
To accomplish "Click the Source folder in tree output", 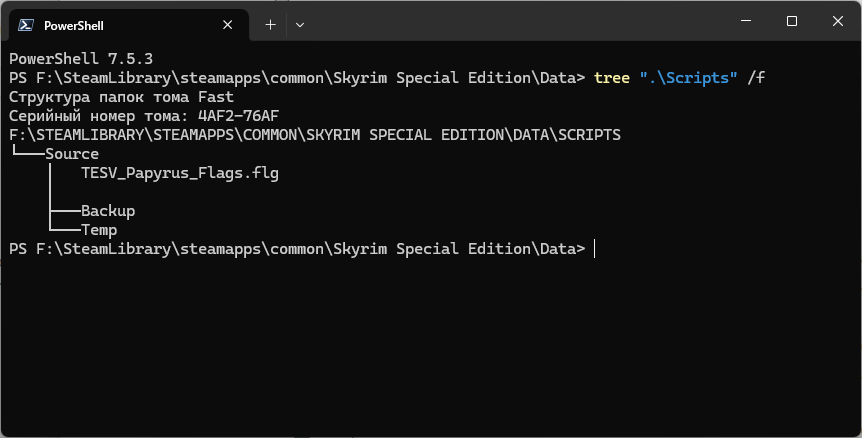I will [x=72, y=154].
